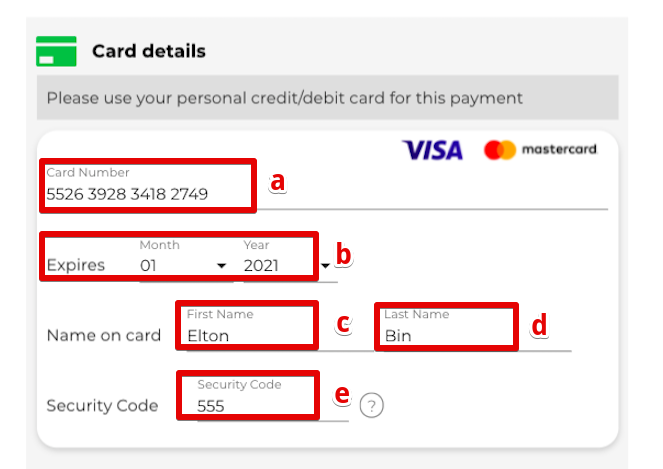Click the red annotation letter d
This screenshot has height=469, width=663.
point(539,325)
